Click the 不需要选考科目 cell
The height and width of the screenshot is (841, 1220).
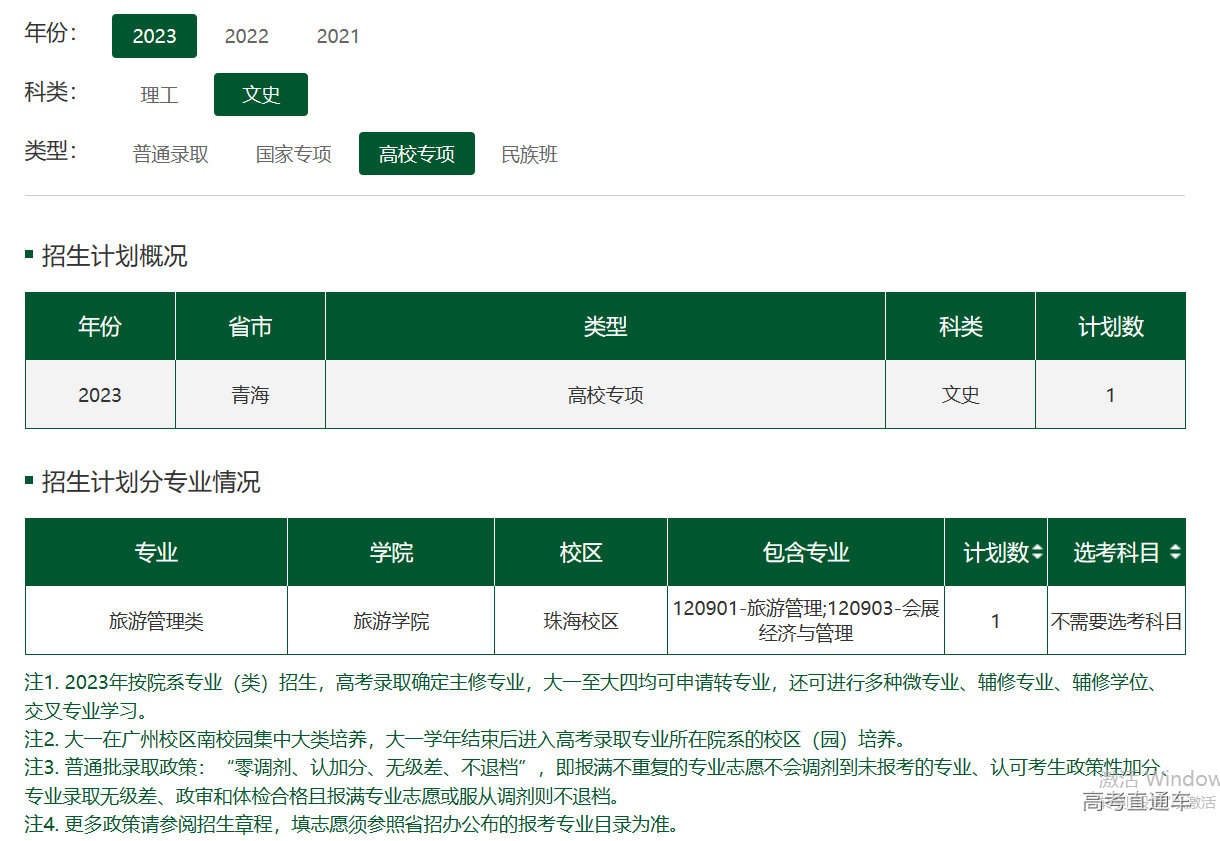1116,621
